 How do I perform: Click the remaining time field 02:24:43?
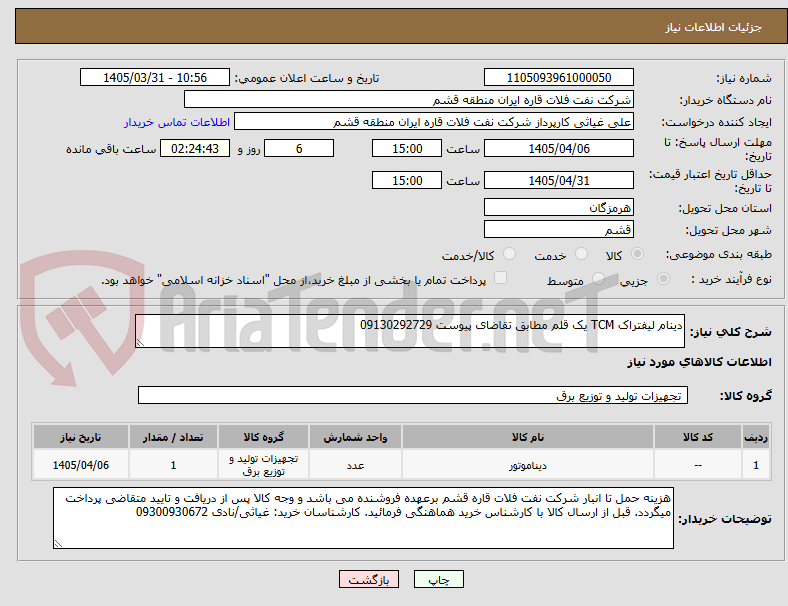195,148
